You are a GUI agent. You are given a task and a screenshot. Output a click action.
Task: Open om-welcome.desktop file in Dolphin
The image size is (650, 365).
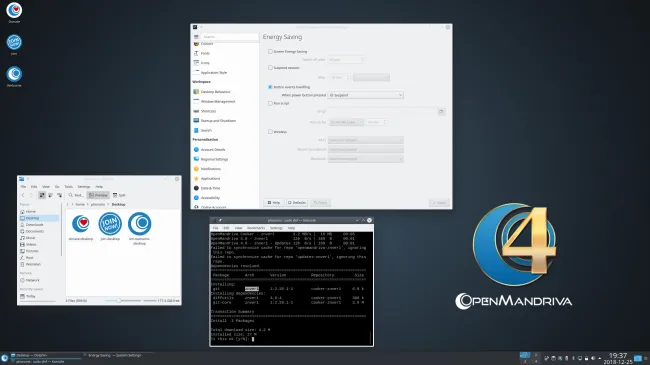tap(139, 229)
